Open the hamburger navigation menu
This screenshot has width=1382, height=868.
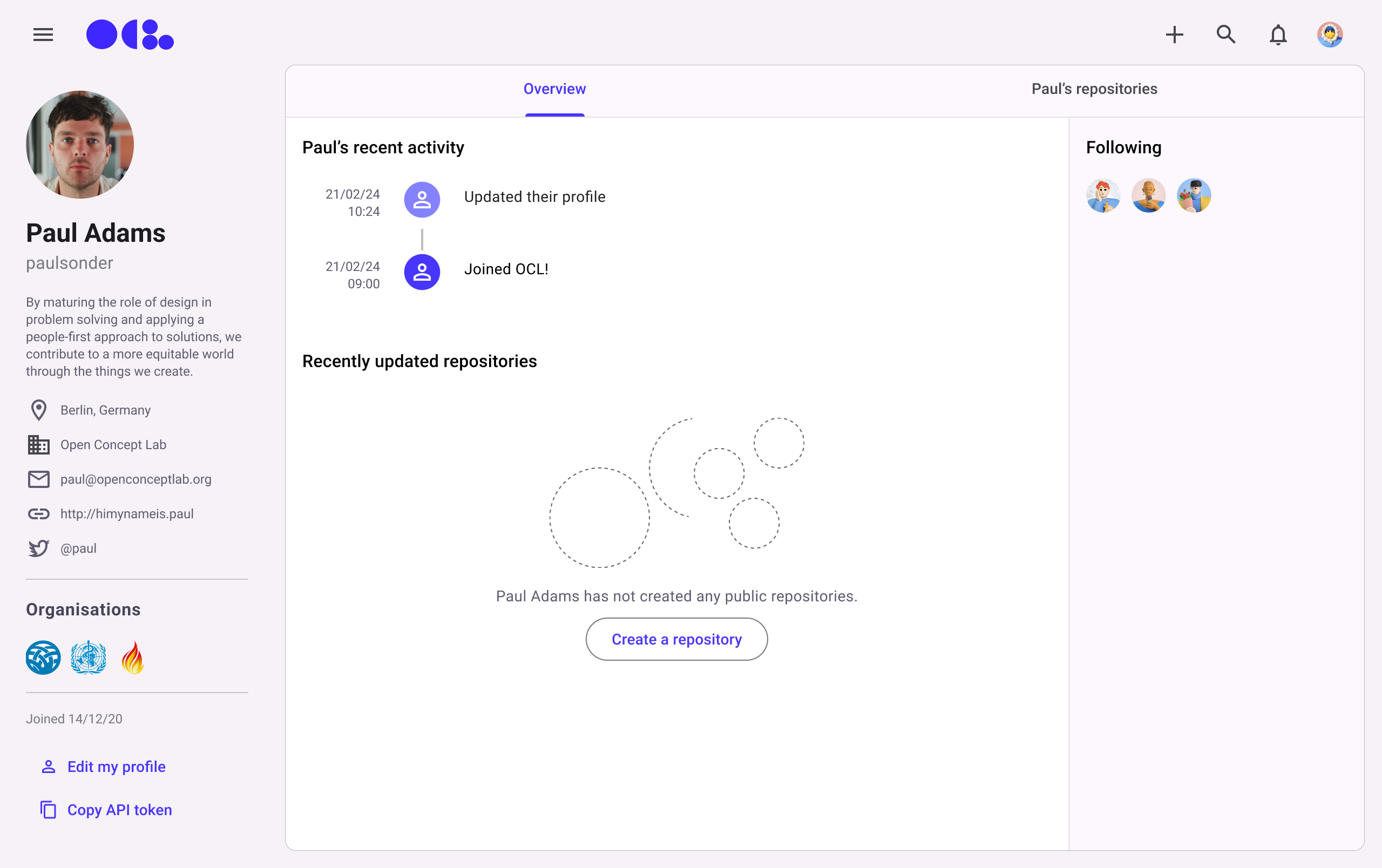[43, 35]
